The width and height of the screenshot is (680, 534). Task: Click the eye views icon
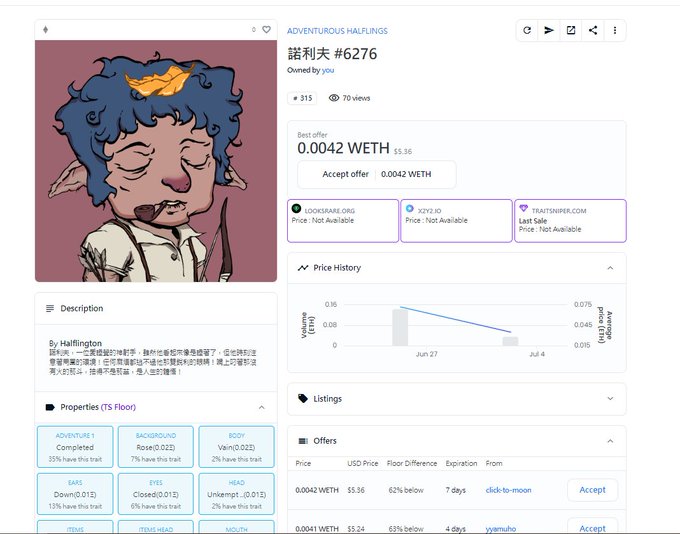(333, 98)
